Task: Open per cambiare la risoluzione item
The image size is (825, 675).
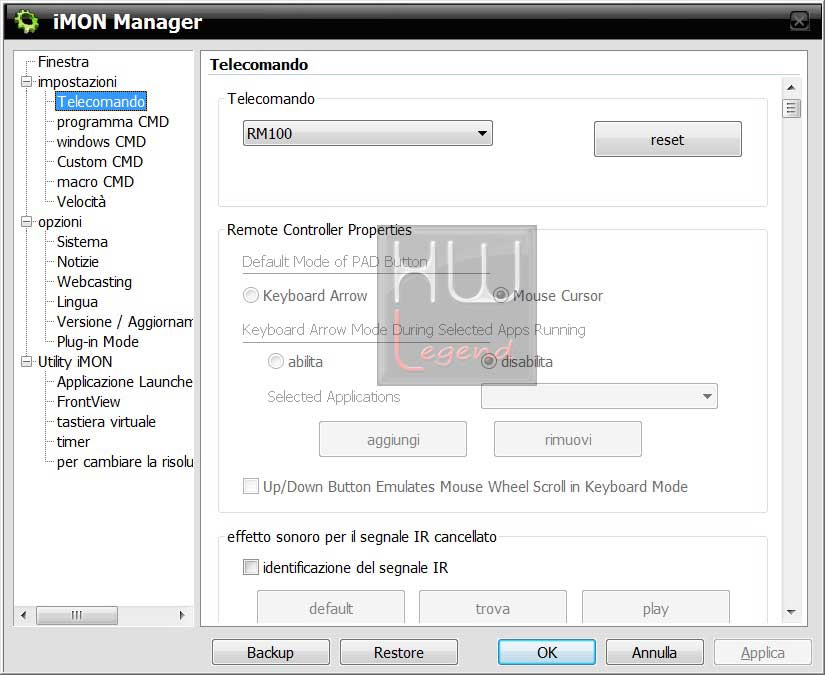Action: (x=125, y=461)
